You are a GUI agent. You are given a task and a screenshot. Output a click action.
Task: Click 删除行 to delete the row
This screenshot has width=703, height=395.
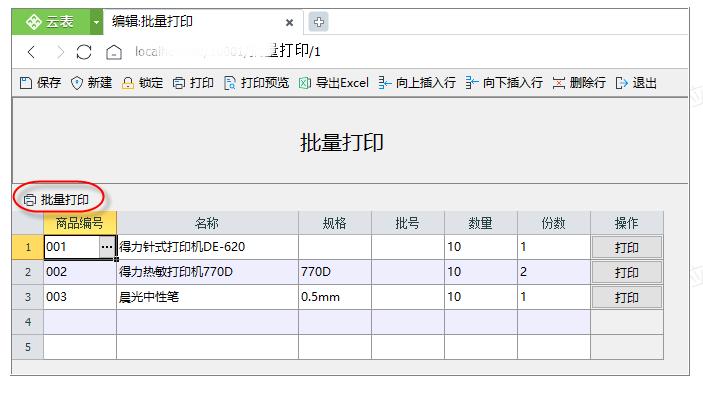tap(579, 83)
